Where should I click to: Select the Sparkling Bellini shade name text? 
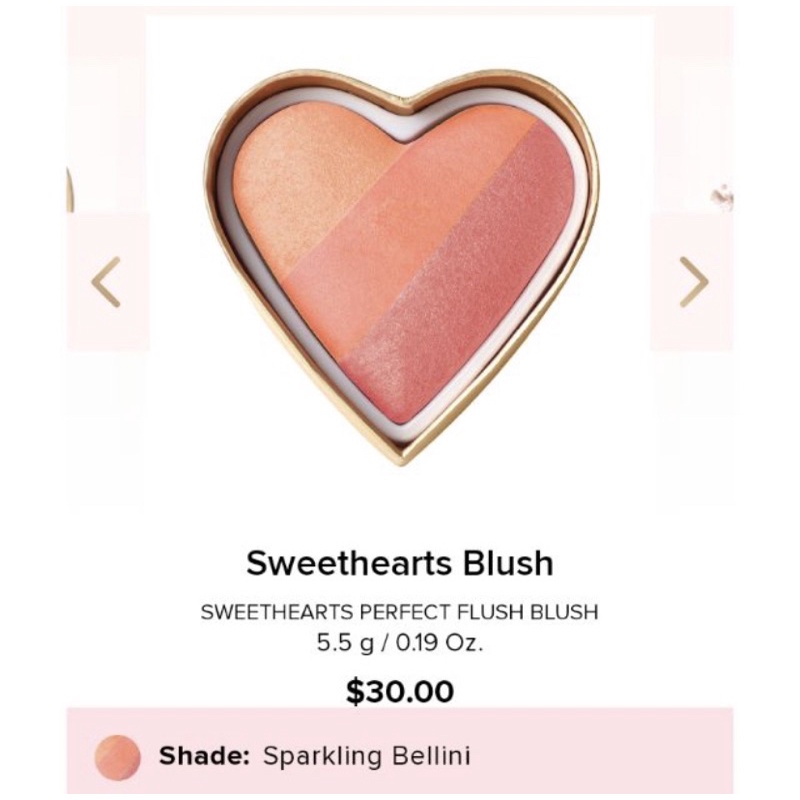coord(366,756)
